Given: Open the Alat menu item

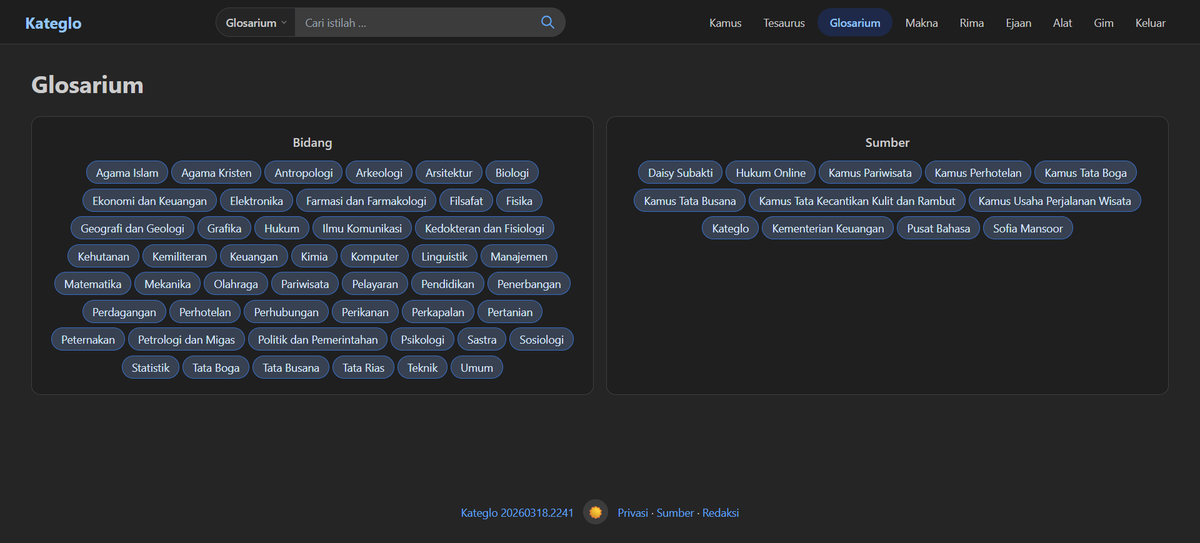Looking at the screenshot, I should [1062, 22].
